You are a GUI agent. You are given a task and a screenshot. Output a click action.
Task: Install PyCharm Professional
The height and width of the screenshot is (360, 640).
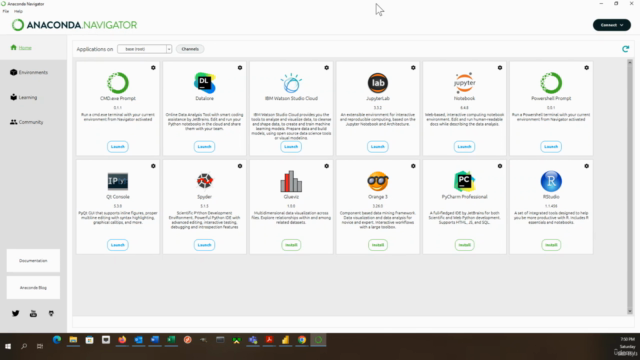464,245
